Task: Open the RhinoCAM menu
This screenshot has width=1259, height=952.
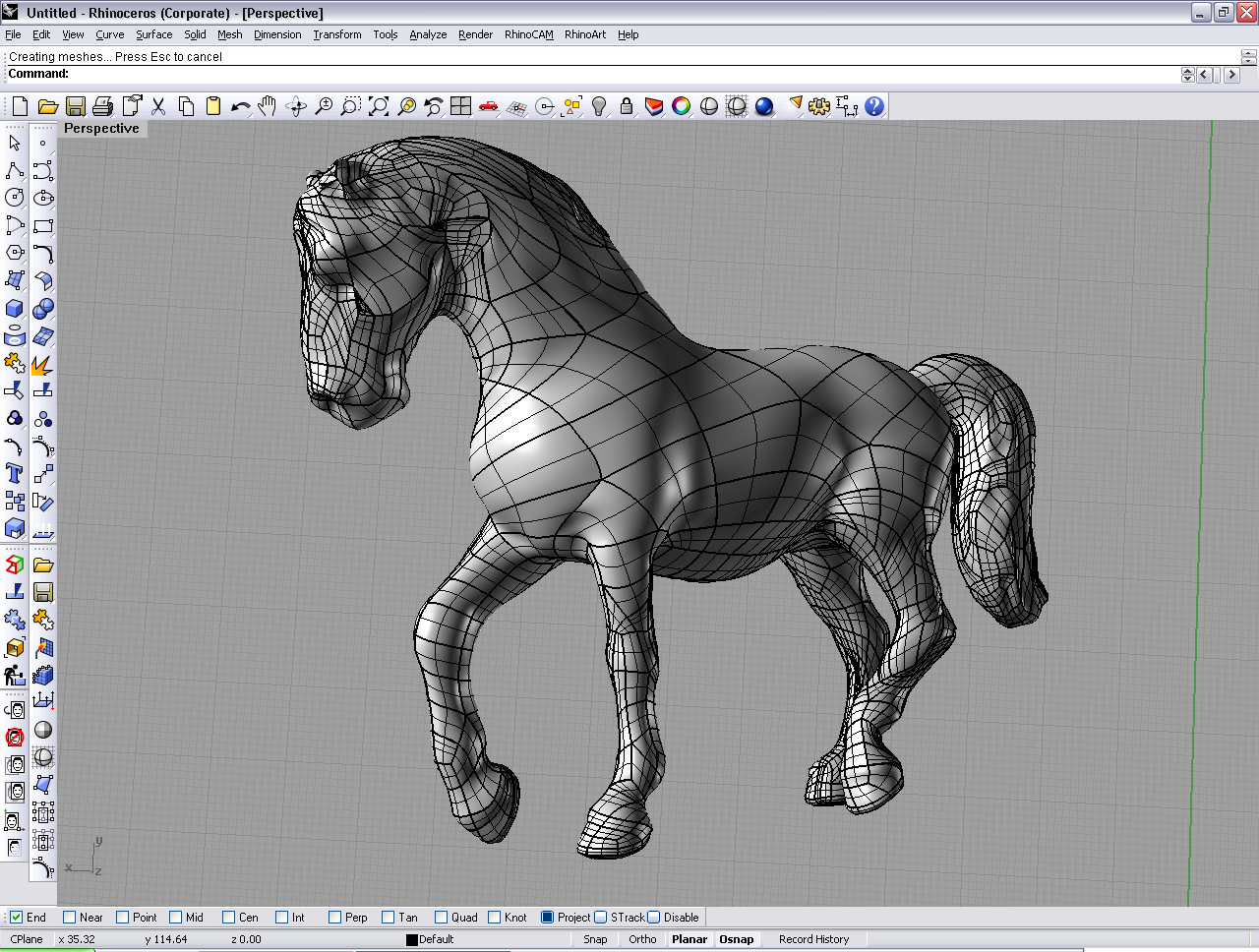Action: coord(528,34)
